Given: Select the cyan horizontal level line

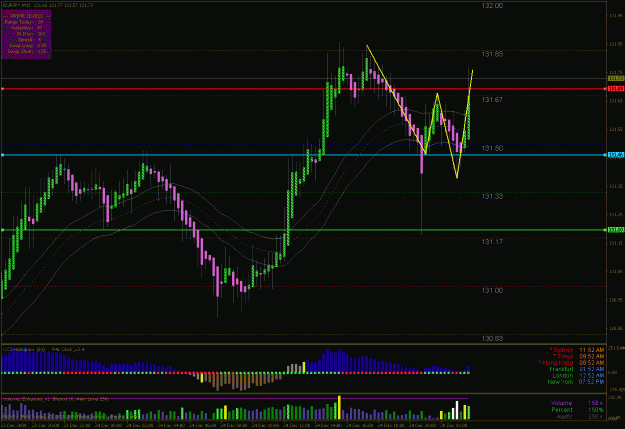Looking at the screenshot, I should (303, 155).
